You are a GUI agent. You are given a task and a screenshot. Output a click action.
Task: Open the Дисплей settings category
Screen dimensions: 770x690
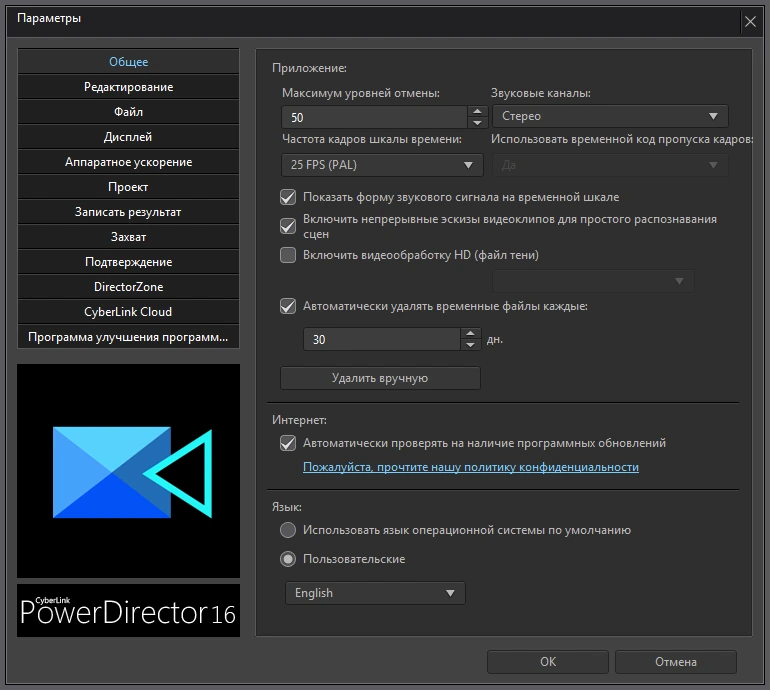(128, 137)
